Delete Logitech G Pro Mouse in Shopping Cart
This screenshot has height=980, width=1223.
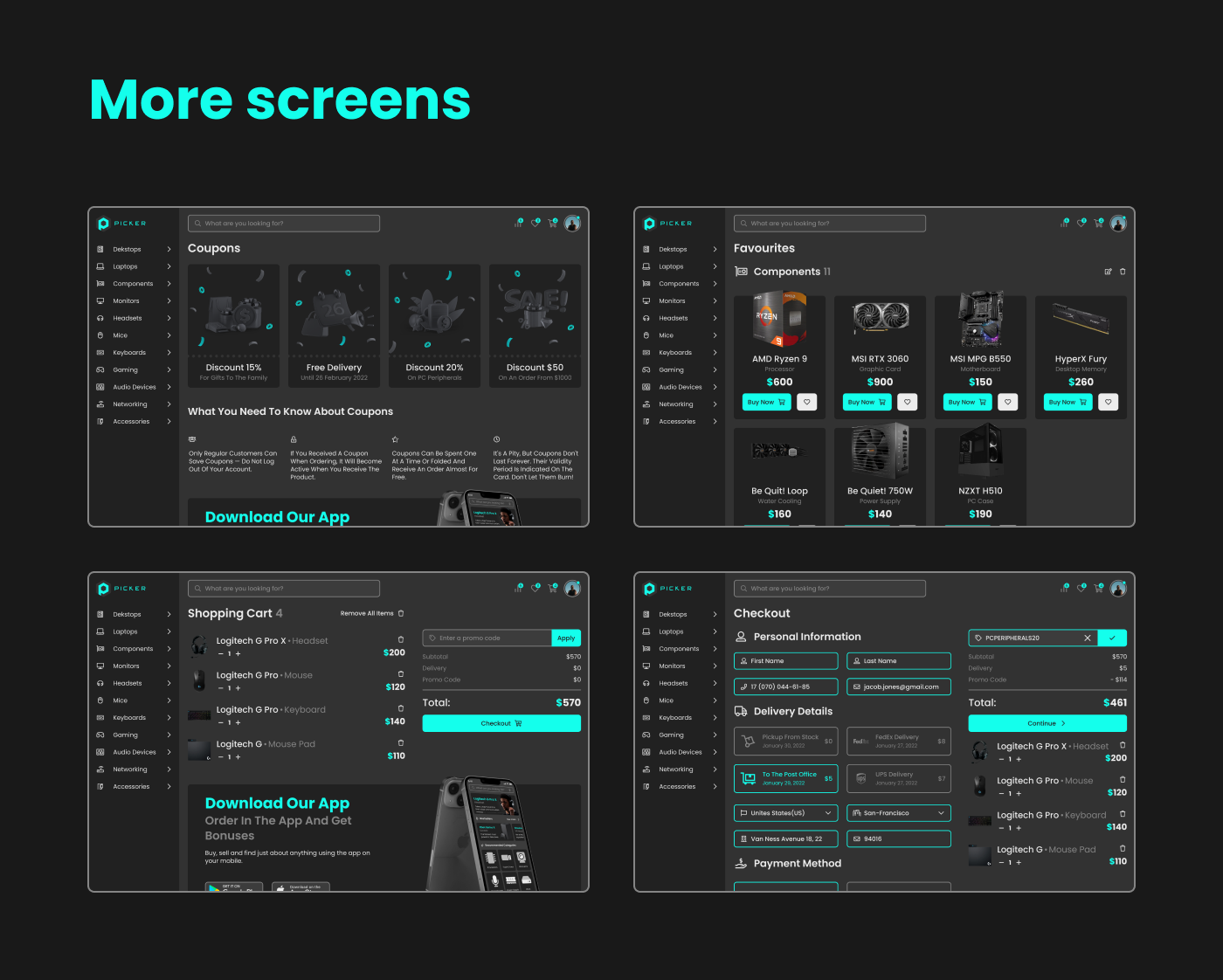[x=401, y=674]
